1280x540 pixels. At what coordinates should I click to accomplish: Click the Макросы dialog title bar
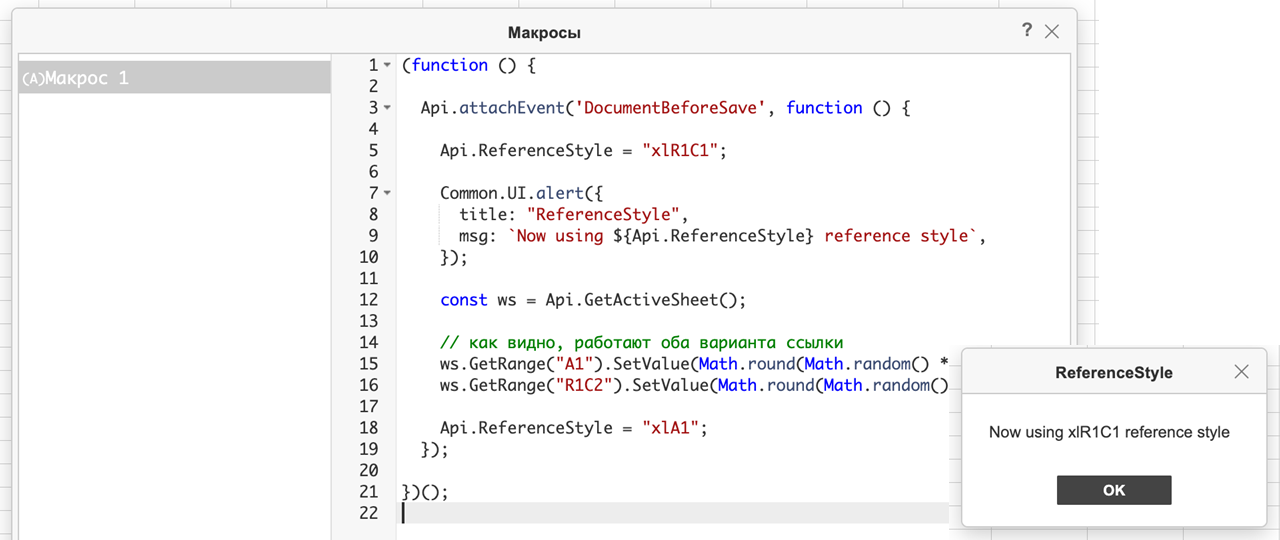click(544, 33)
